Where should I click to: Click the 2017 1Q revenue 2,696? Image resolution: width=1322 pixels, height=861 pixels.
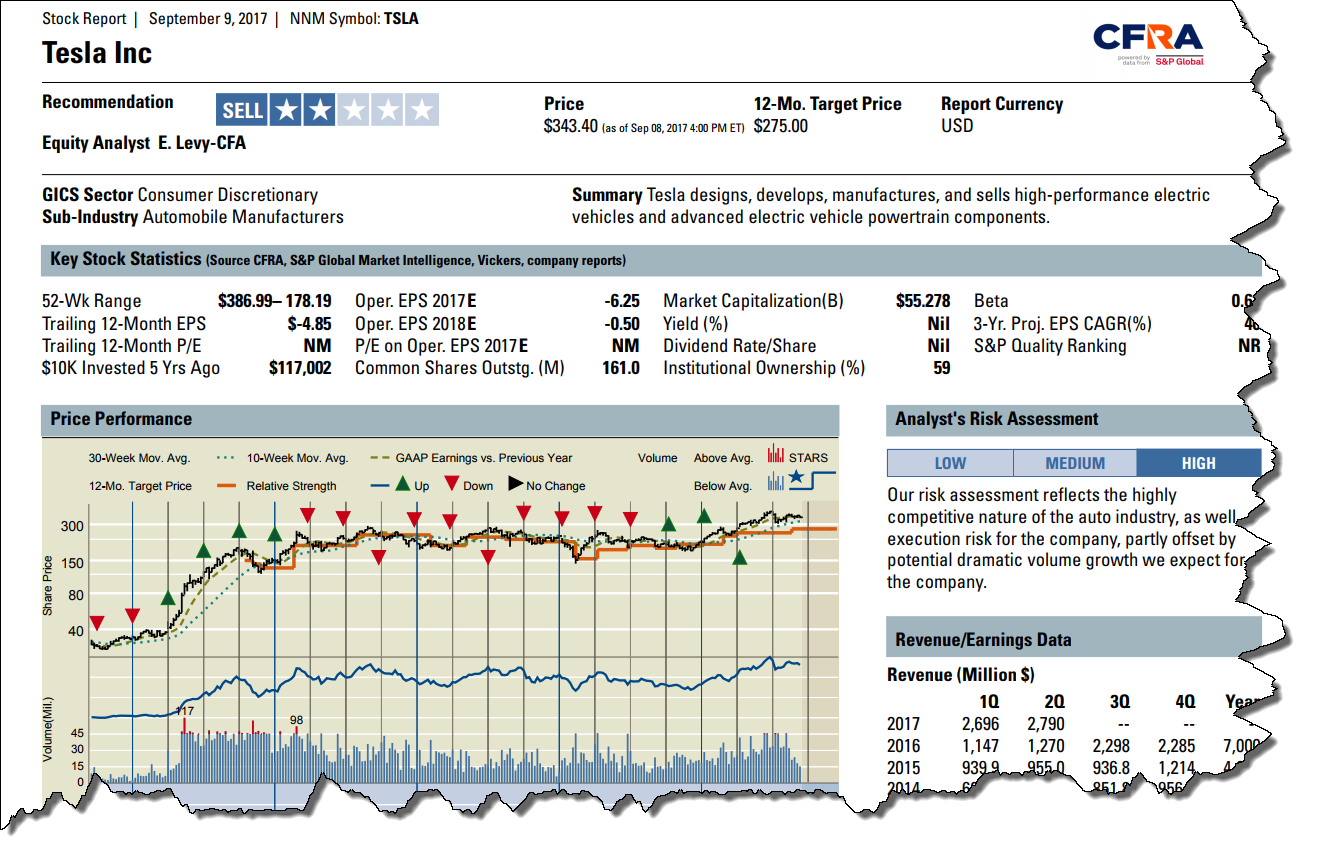[x=981, y=724]
